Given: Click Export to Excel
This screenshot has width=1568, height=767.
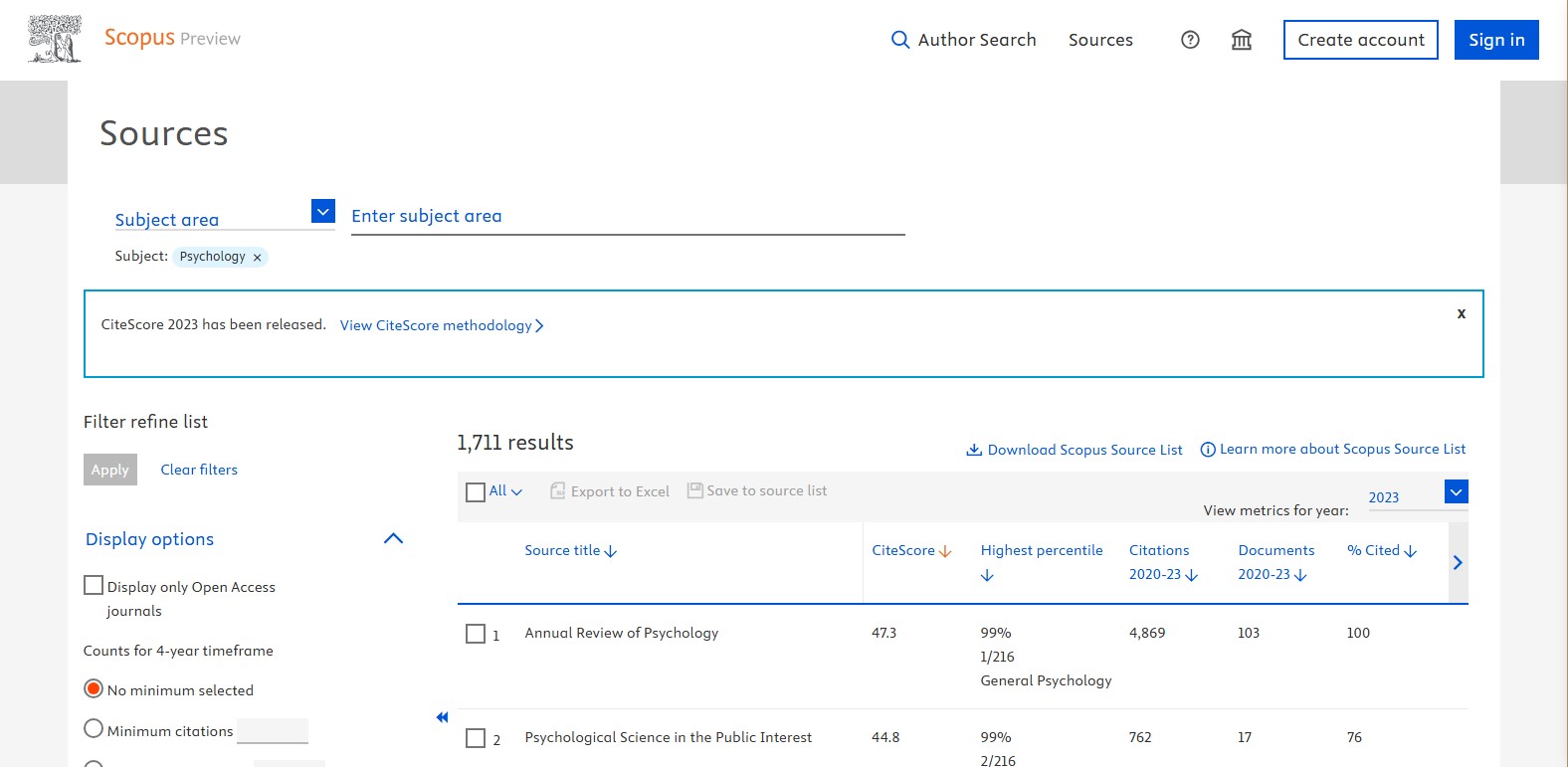Looking at the screenshot, I should (x=610, y=491).
